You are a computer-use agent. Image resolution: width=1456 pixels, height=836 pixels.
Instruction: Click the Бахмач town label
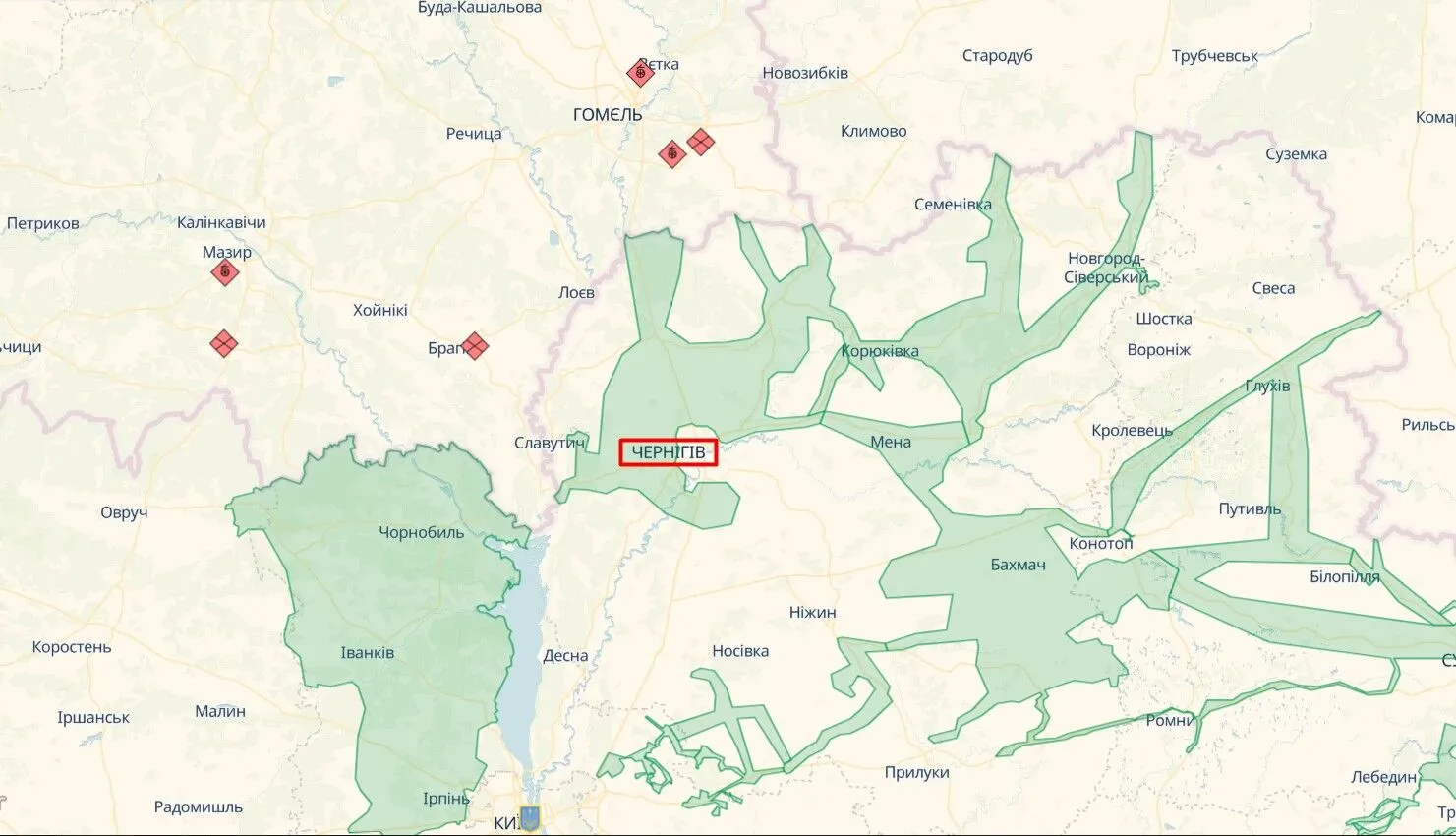[x=1019, y=565]
